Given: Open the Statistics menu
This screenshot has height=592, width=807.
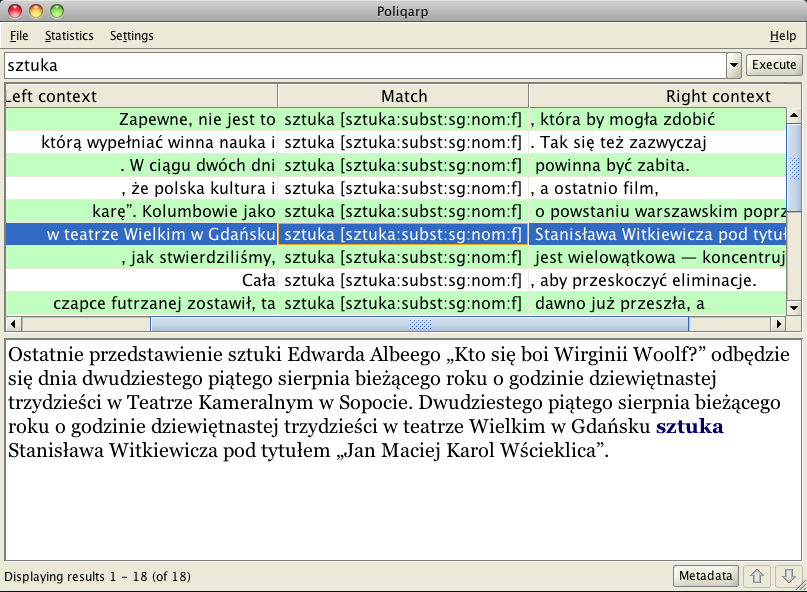Looking at the screenshot, I should click(69, 36).
